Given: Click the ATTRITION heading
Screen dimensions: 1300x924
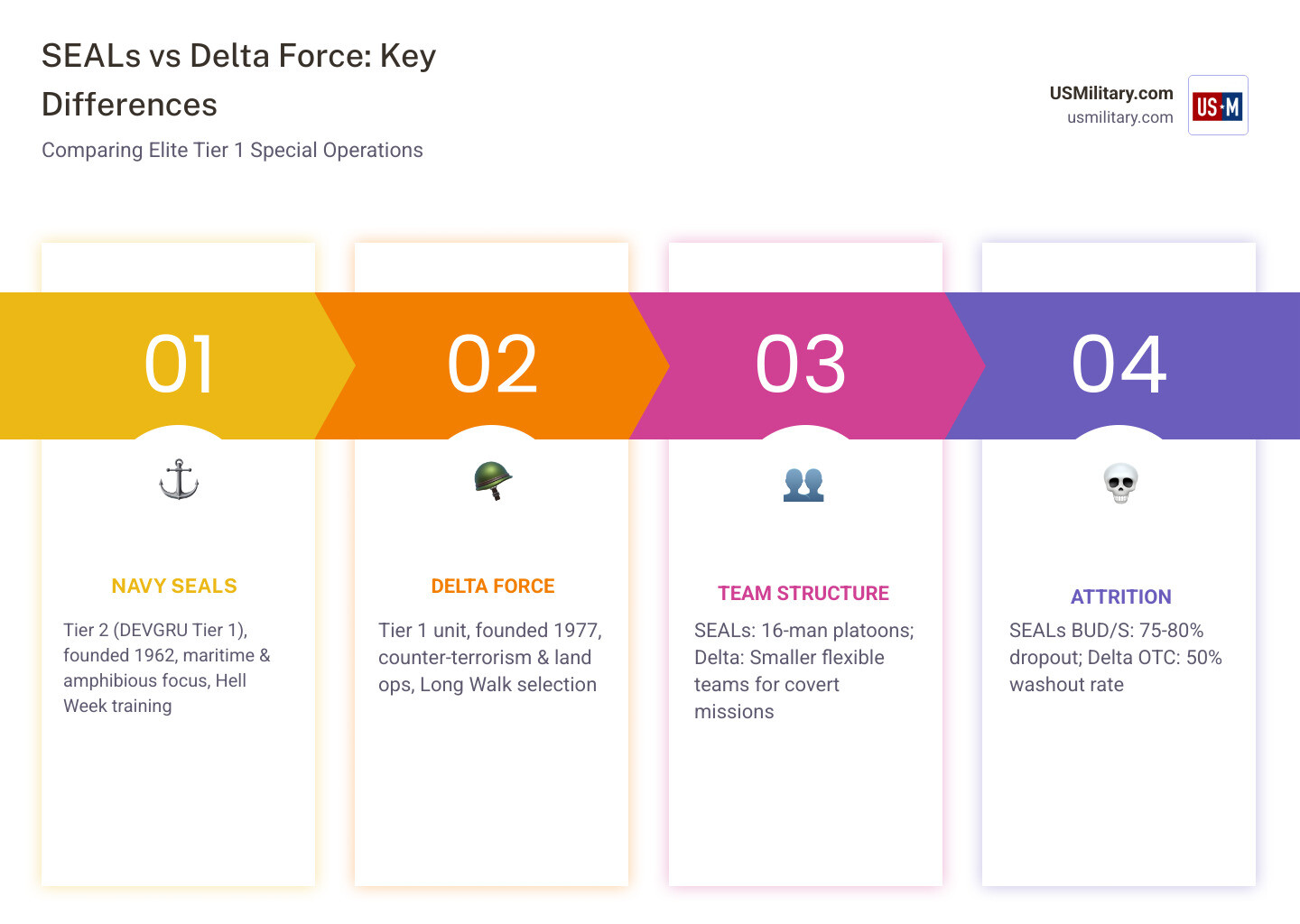Looking at the screenshot, I should tap(1121, 597).
